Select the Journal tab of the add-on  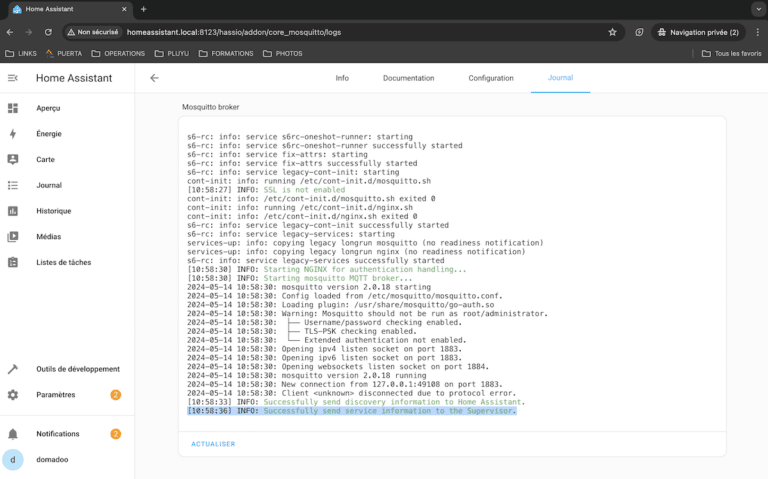tap(560, 78)
